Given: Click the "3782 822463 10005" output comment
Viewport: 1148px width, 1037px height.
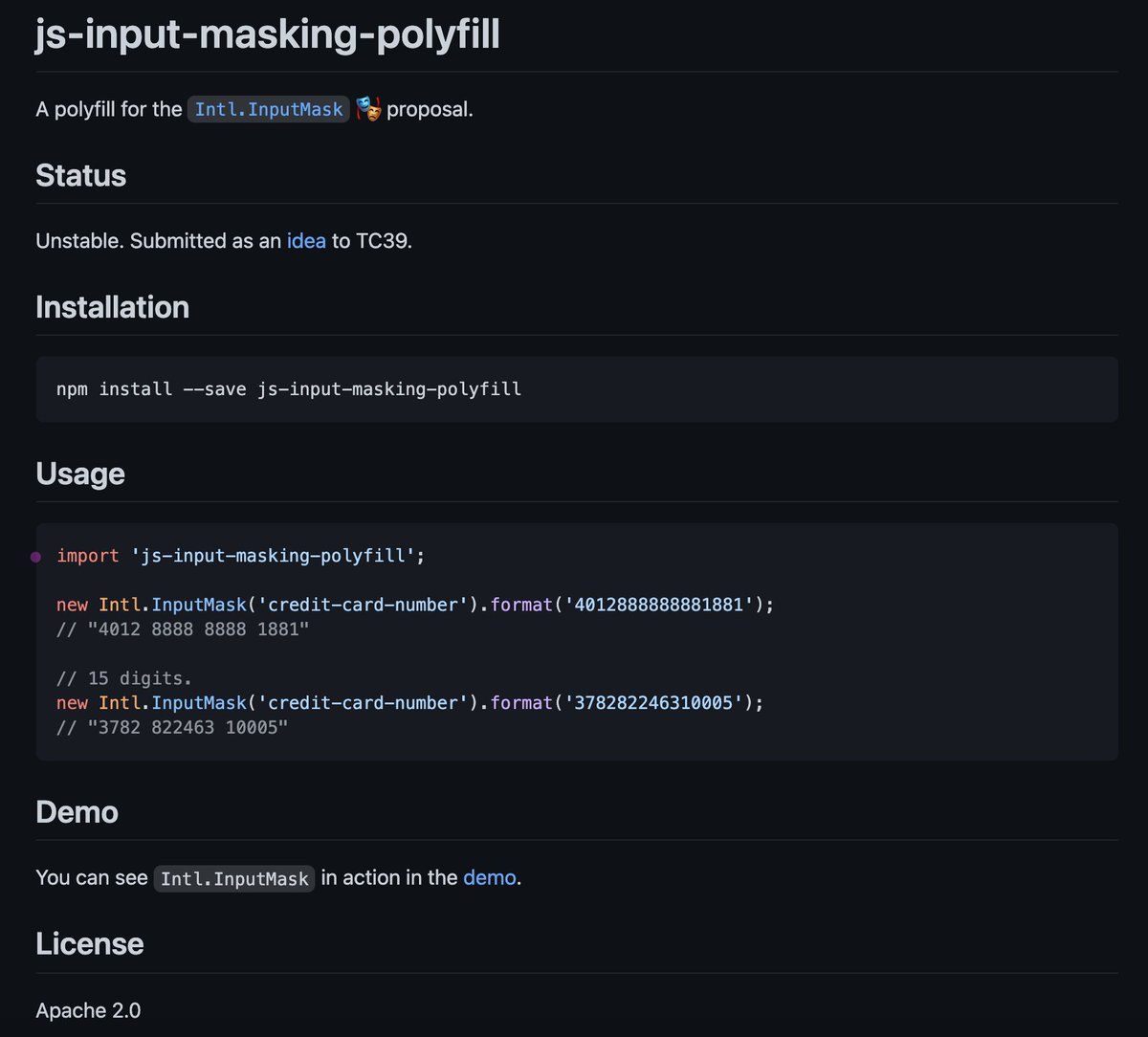Looking at the screenshot, I should pyautogui.click(x=172, y=727).
